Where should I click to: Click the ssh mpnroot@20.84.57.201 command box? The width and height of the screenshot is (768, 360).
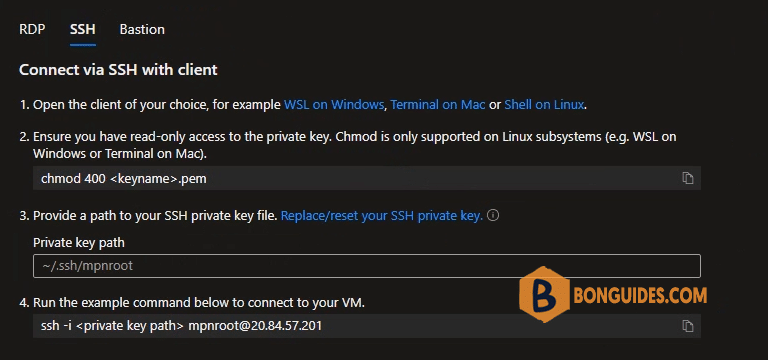(367, 326)
